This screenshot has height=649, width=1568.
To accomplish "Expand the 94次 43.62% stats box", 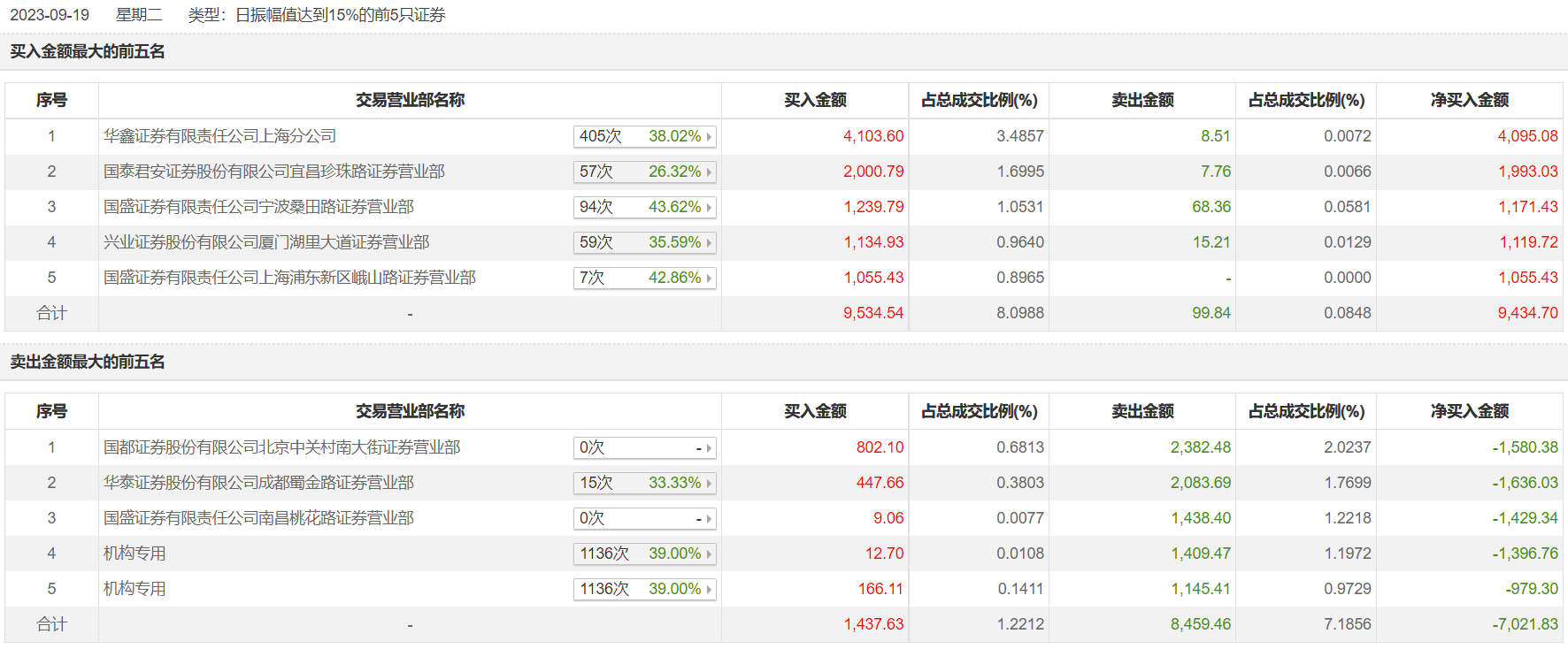I will (x=644, y=207).
